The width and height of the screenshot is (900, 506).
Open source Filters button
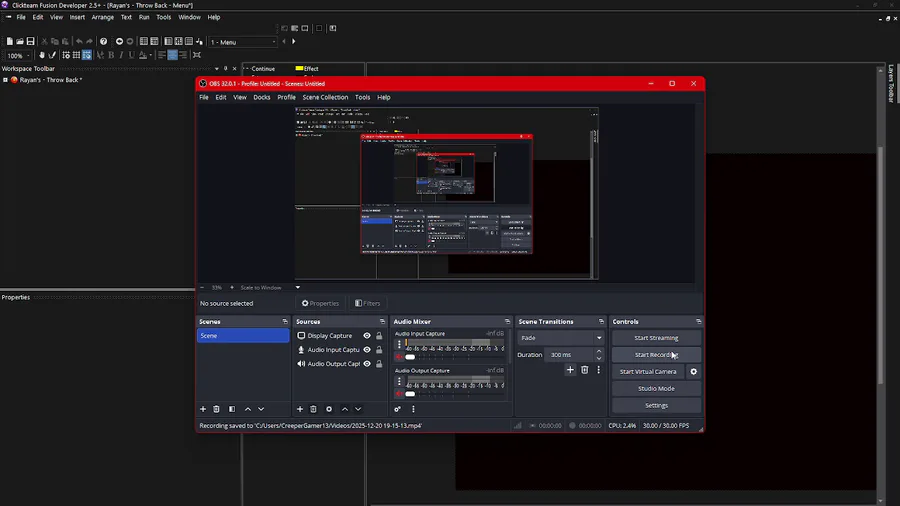tap(367, 303)
